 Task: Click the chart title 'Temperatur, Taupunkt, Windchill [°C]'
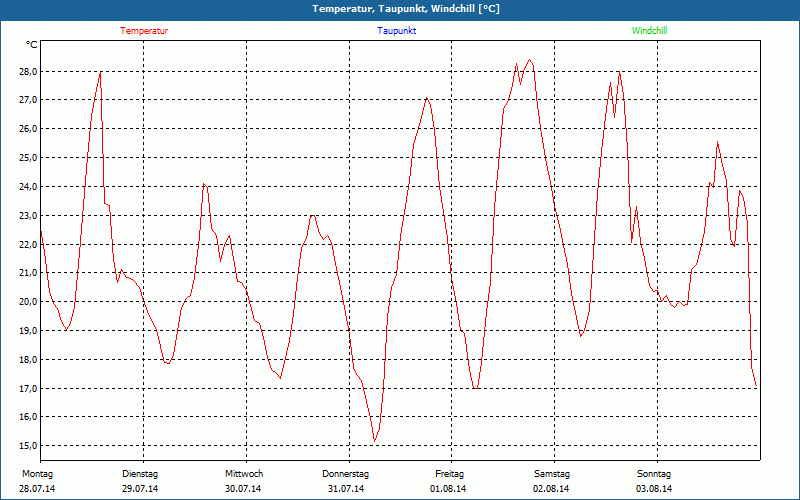click(406, 9)
